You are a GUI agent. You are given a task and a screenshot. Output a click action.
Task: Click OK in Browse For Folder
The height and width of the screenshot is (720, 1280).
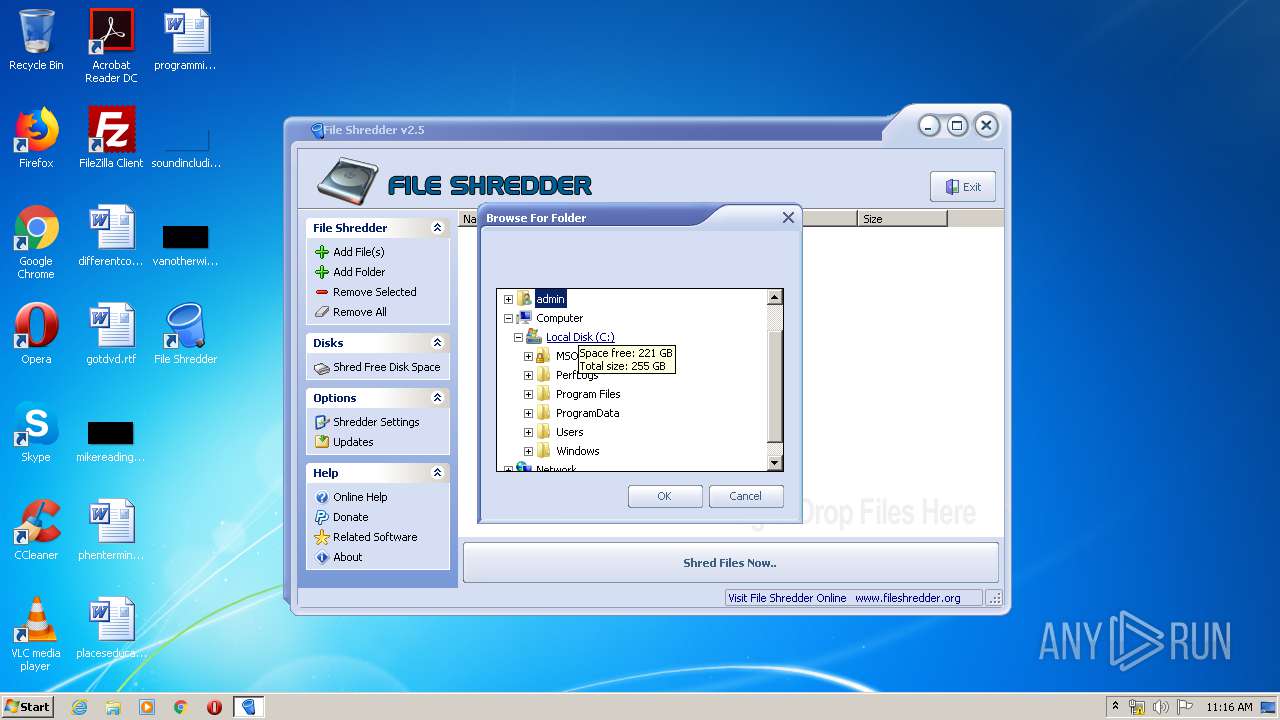click(665, 496)
